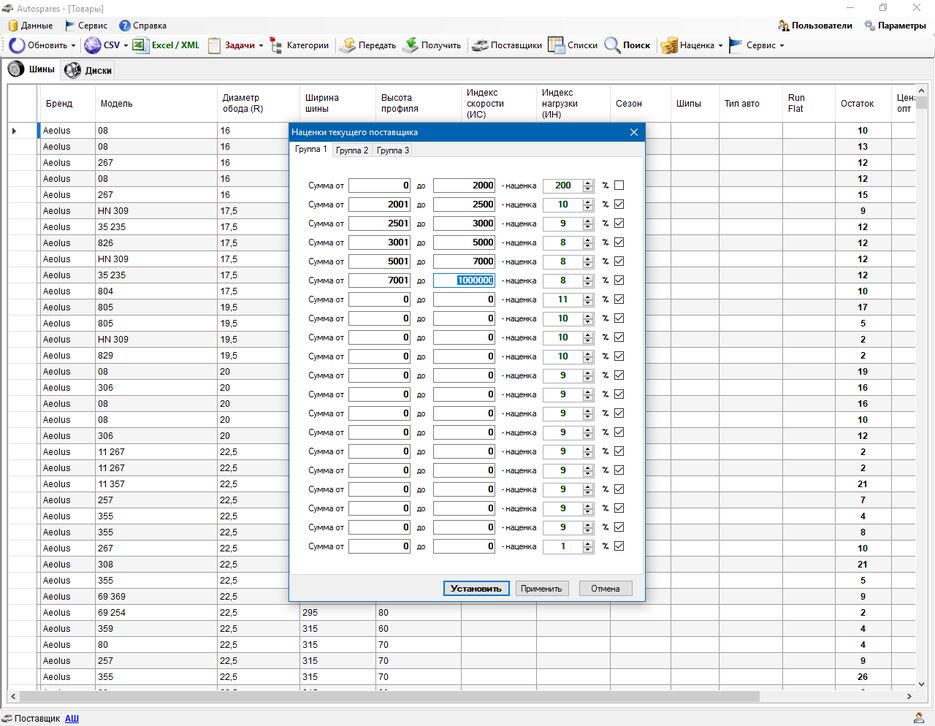Click the CSV globe icon
Screen dimensions: 935x726
point(92,45)
